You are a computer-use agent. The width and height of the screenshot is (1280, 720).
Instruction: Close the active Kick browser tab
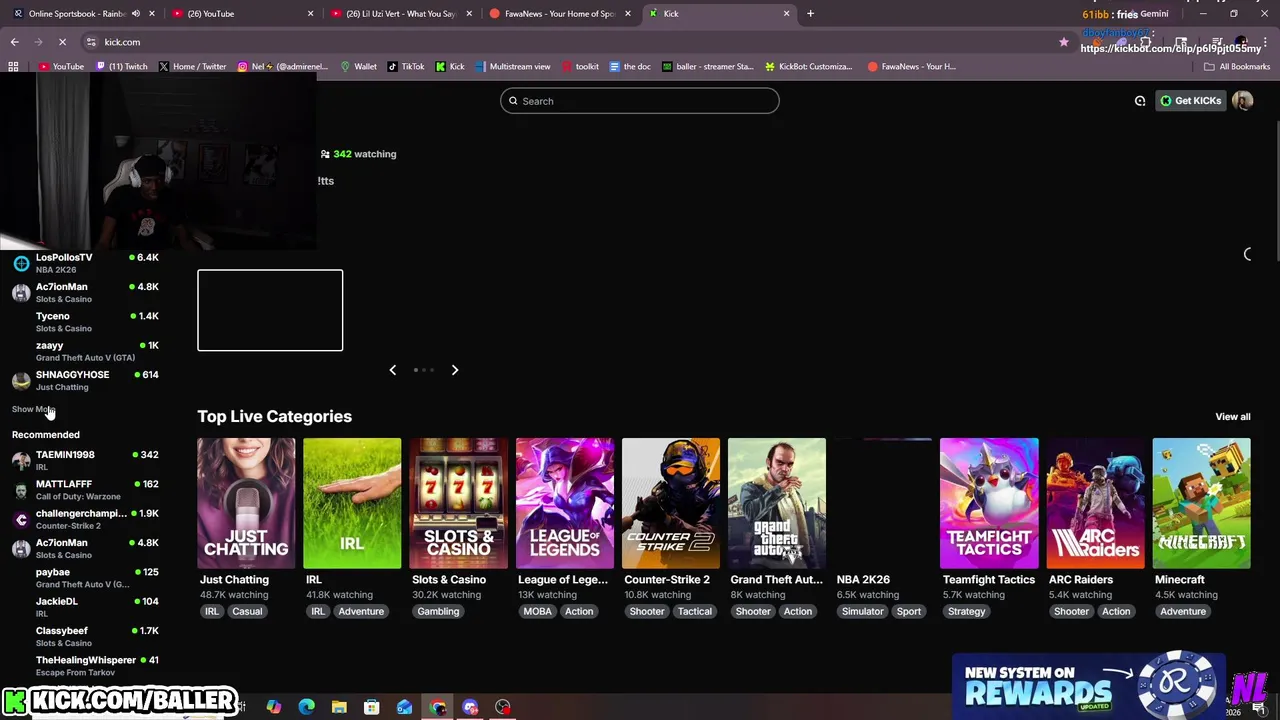pos(786,14)
